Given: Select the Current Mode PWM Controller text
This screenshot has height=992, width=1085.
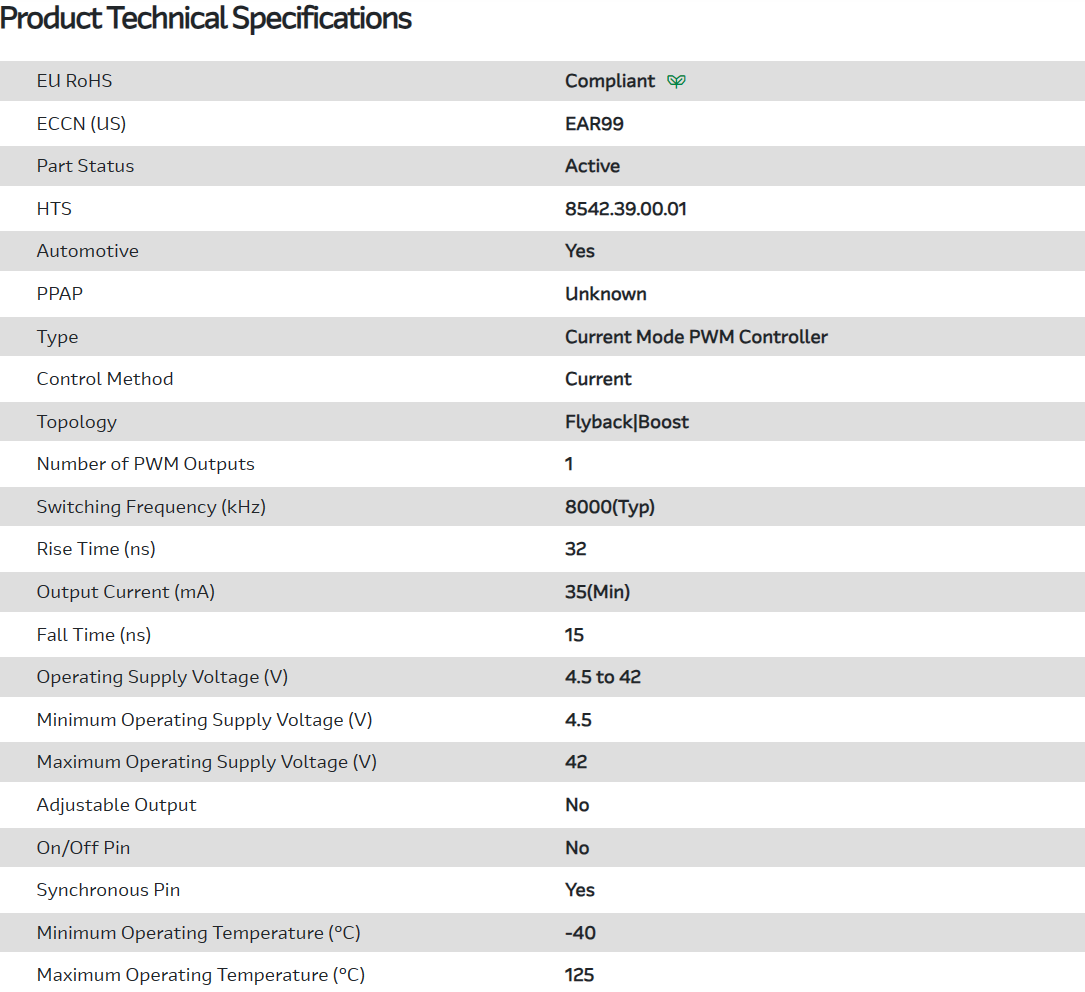Looking at the screenshot, I should coord(696,337).
